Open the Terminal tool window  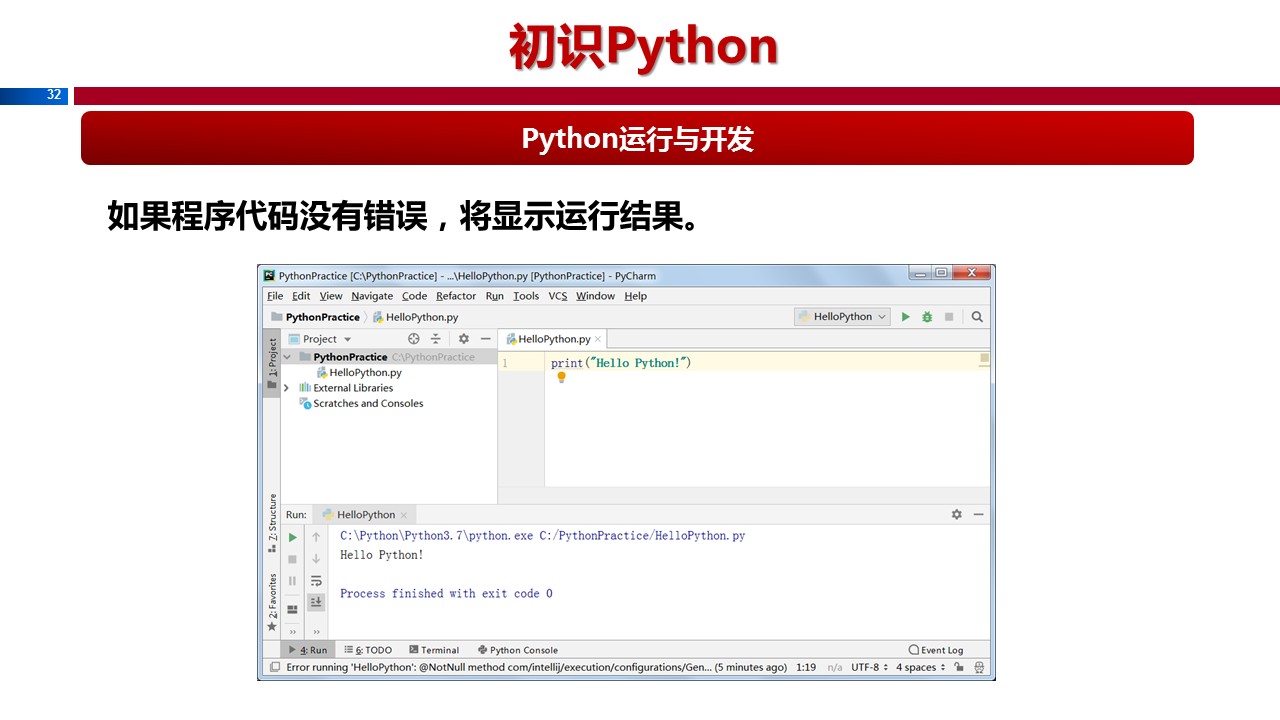[434, 650]
